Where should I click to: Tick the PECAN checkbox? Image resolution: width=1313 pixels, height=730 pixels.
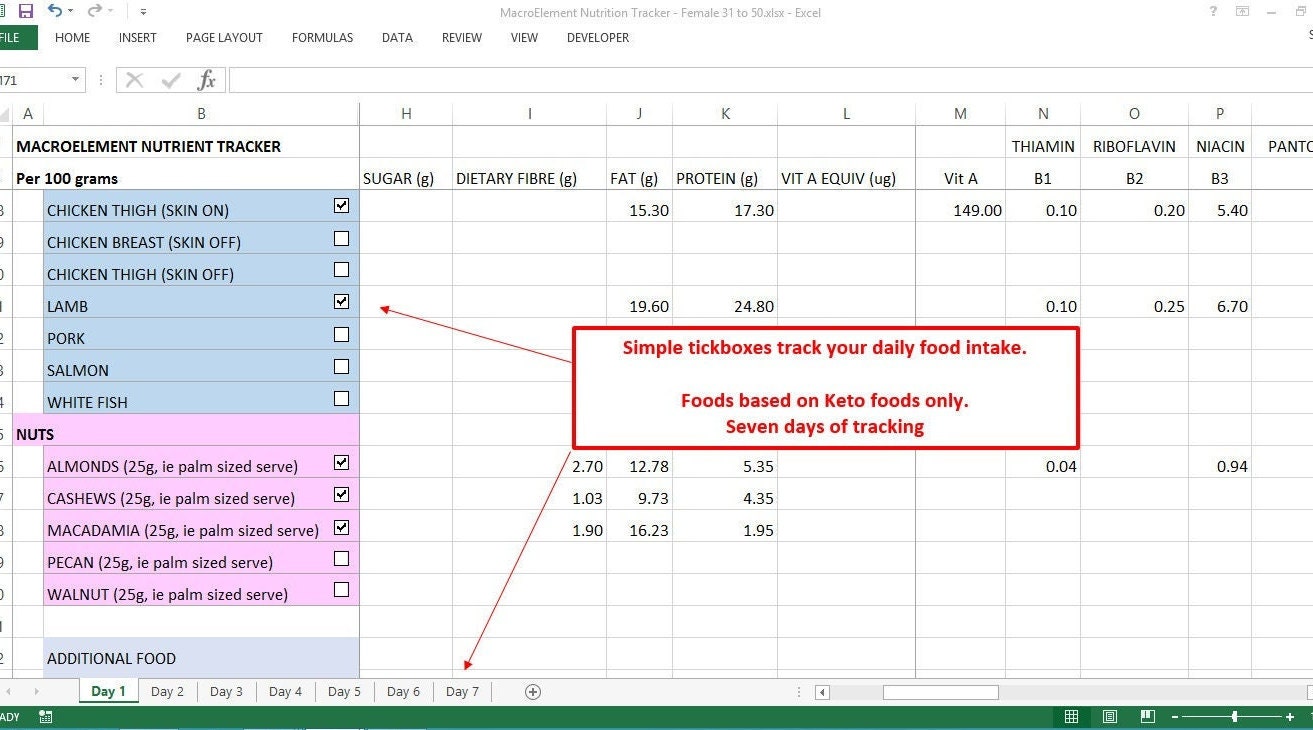click(x=341, y=558)
